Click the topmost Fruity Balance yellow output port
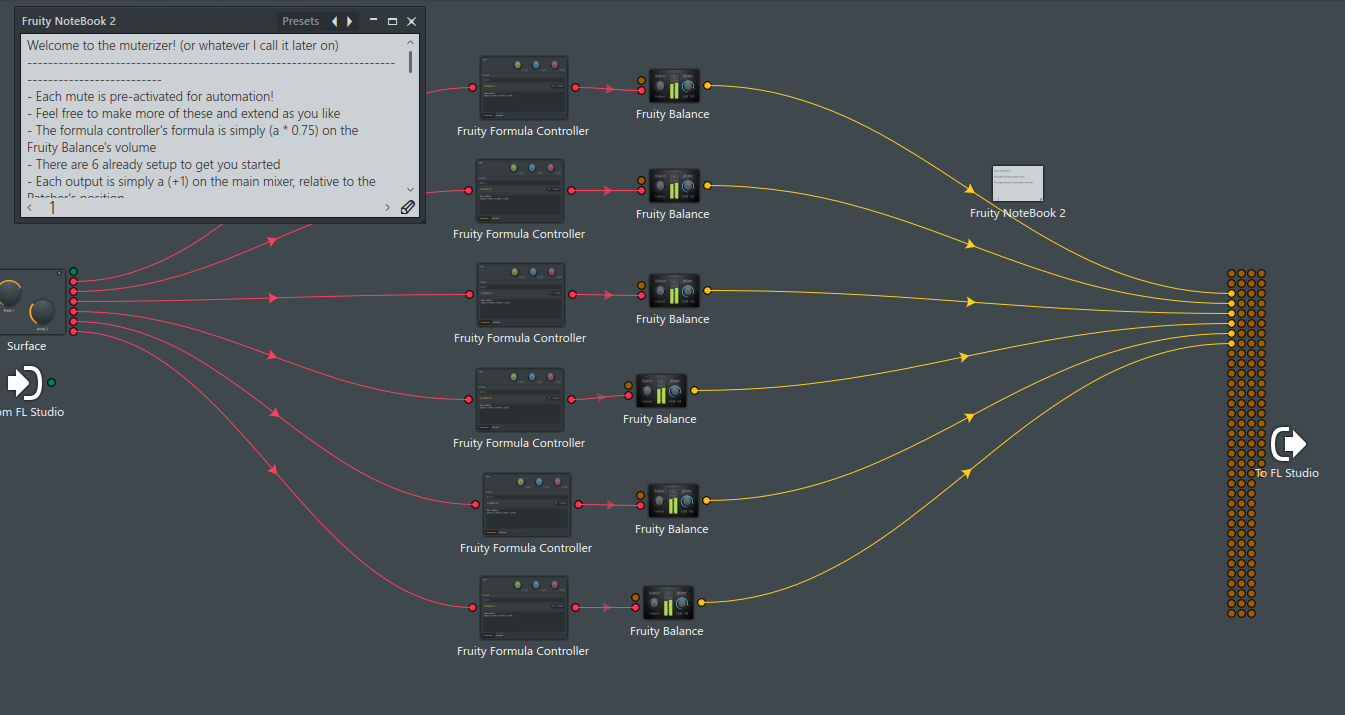Screen dimensions: 1345x715 (x=707, y=86)
